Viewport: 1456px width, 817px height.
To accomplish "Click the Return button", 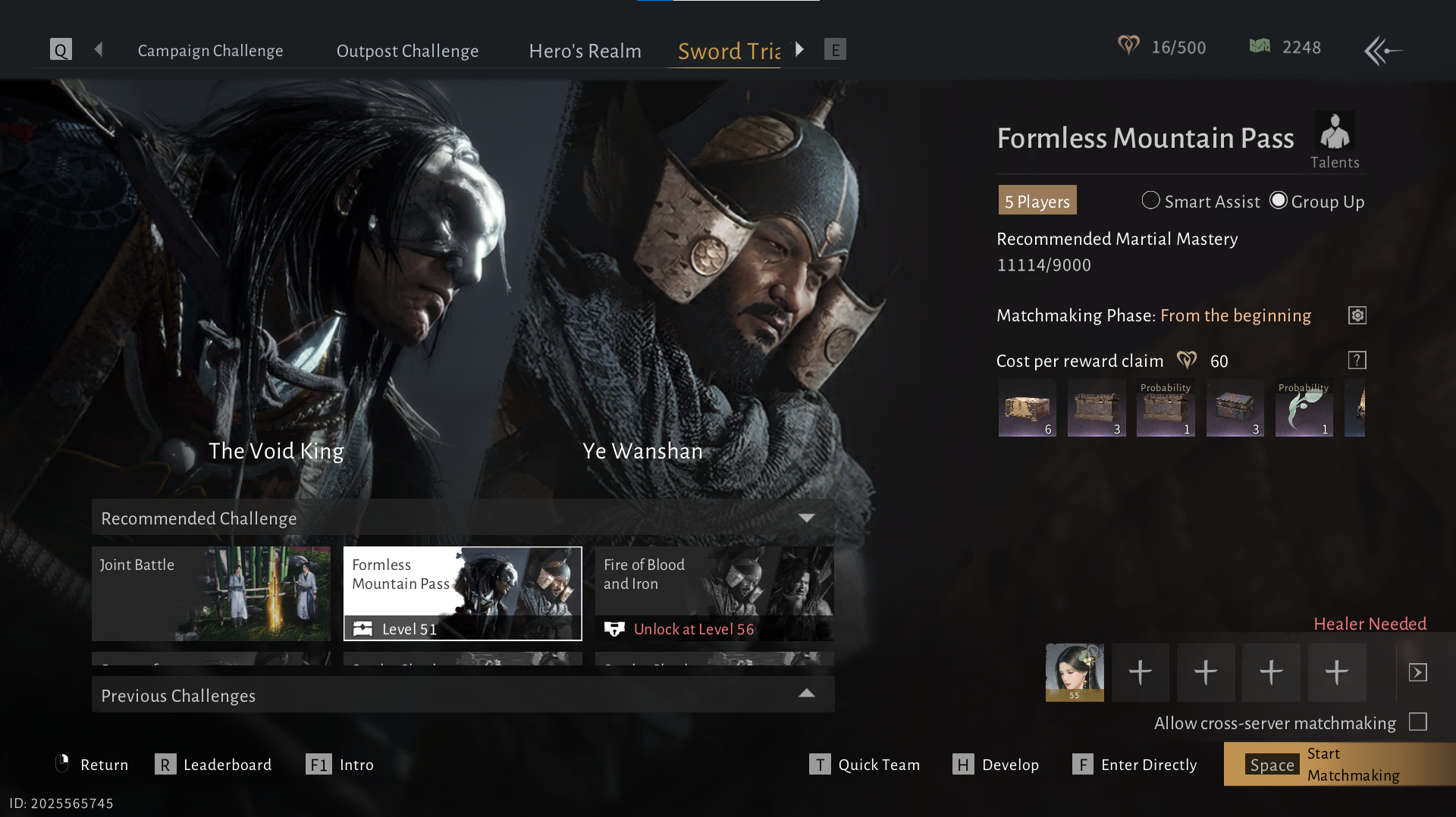I will 93,765.
